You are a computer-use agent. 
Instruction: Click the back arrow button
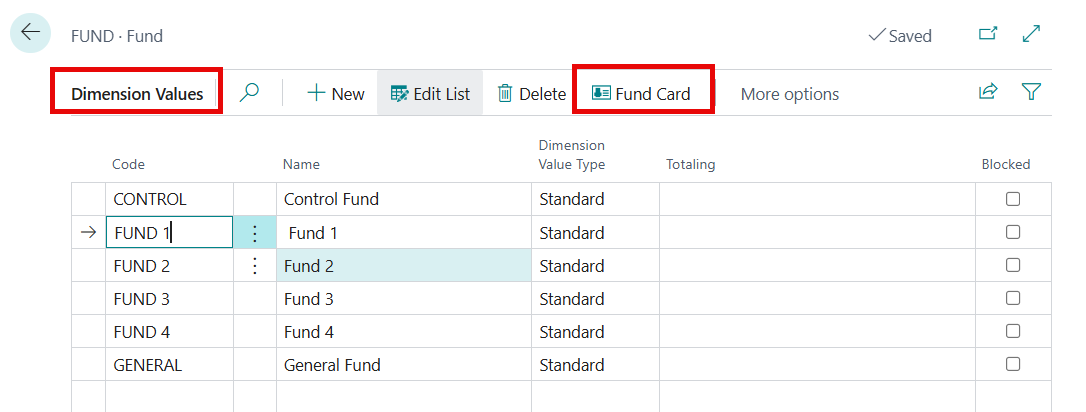point(31,33)
